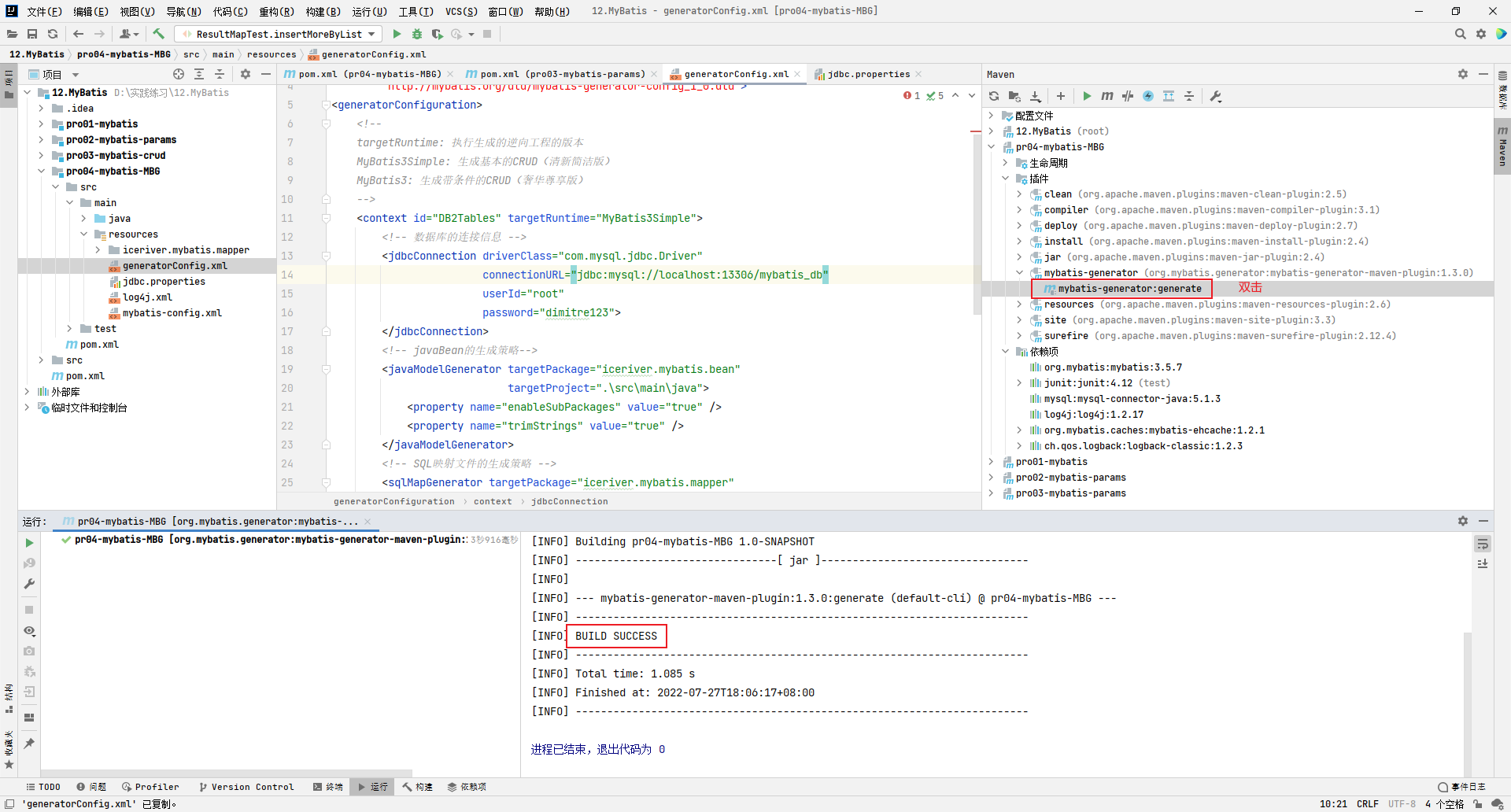Click editor error indicator showing 1 error
1511x812 pixels.
pyautogui.click(x=912, y=95)
